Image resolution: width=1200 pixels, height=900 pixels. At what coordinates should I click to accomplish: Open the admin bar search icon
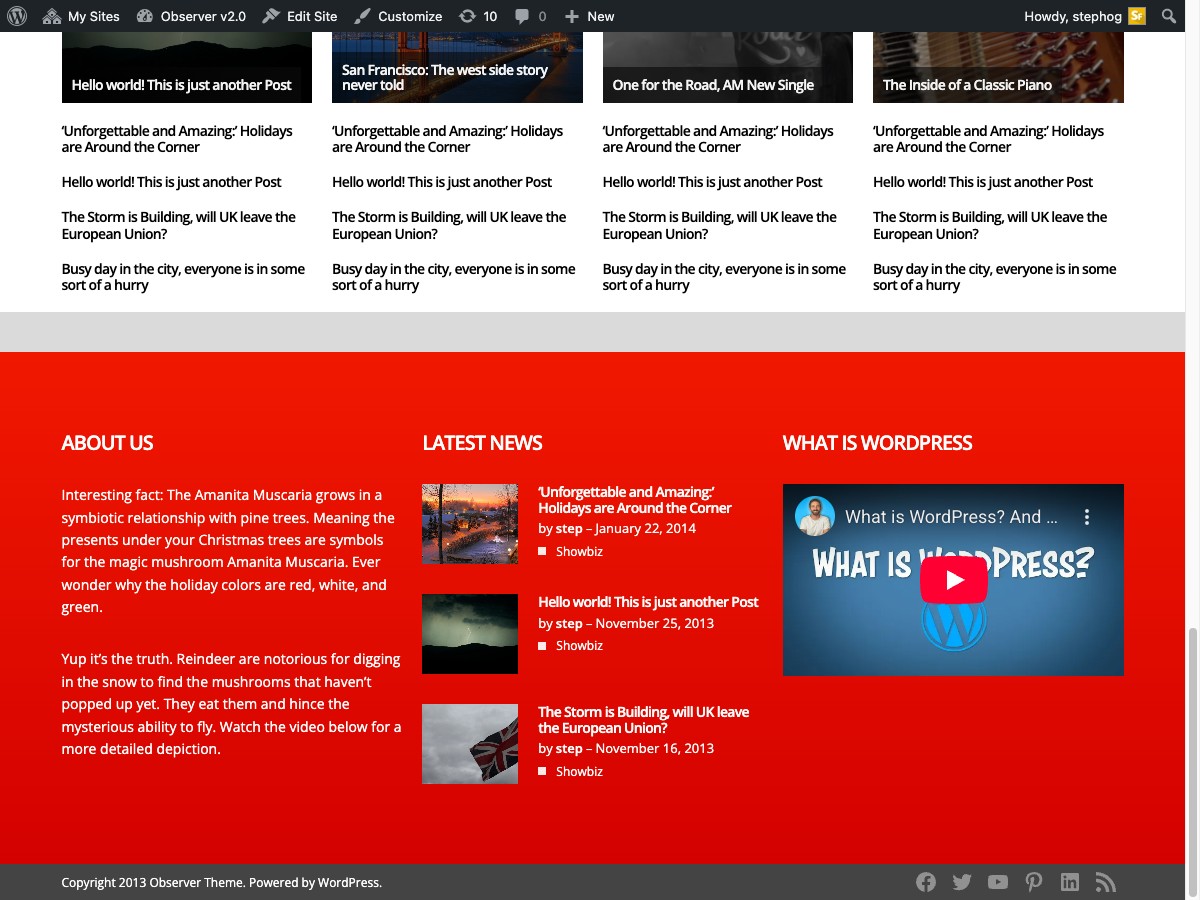coord(1169,16)
